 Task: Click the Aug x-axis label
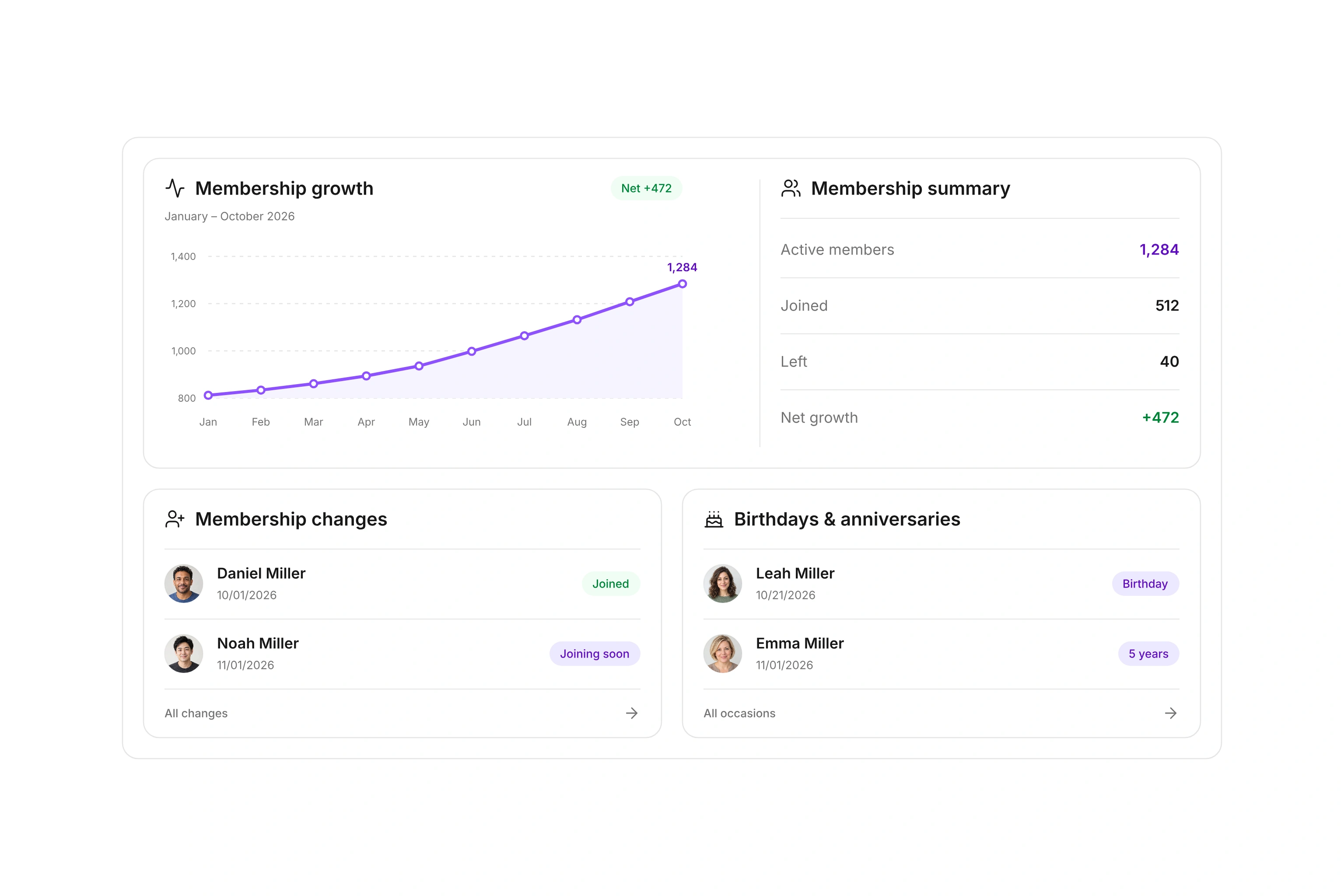tap(577, 422)
